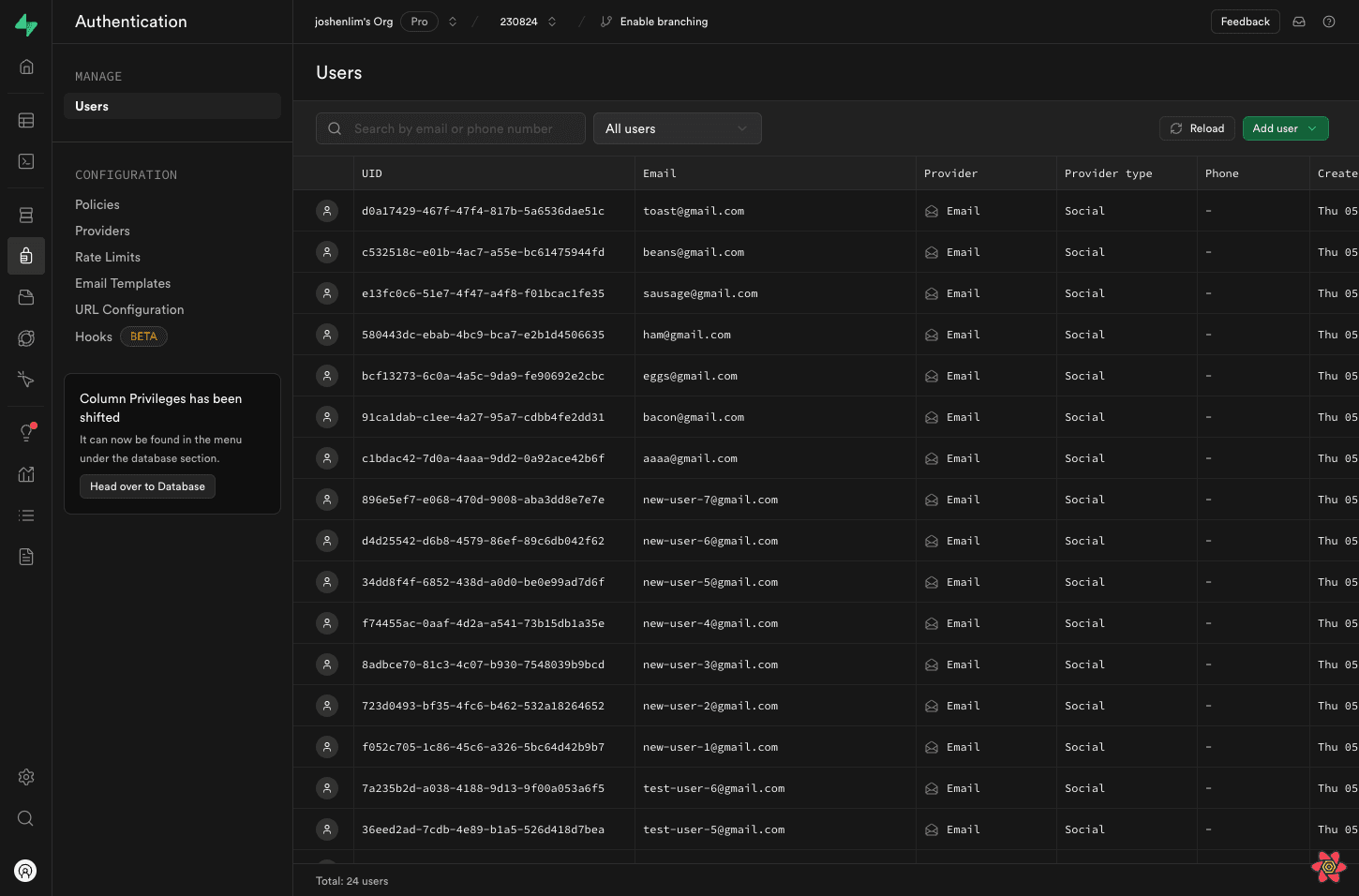Open the Reports chart sidebar icon
The image size is (1359, 896).
tap(26, 474)
